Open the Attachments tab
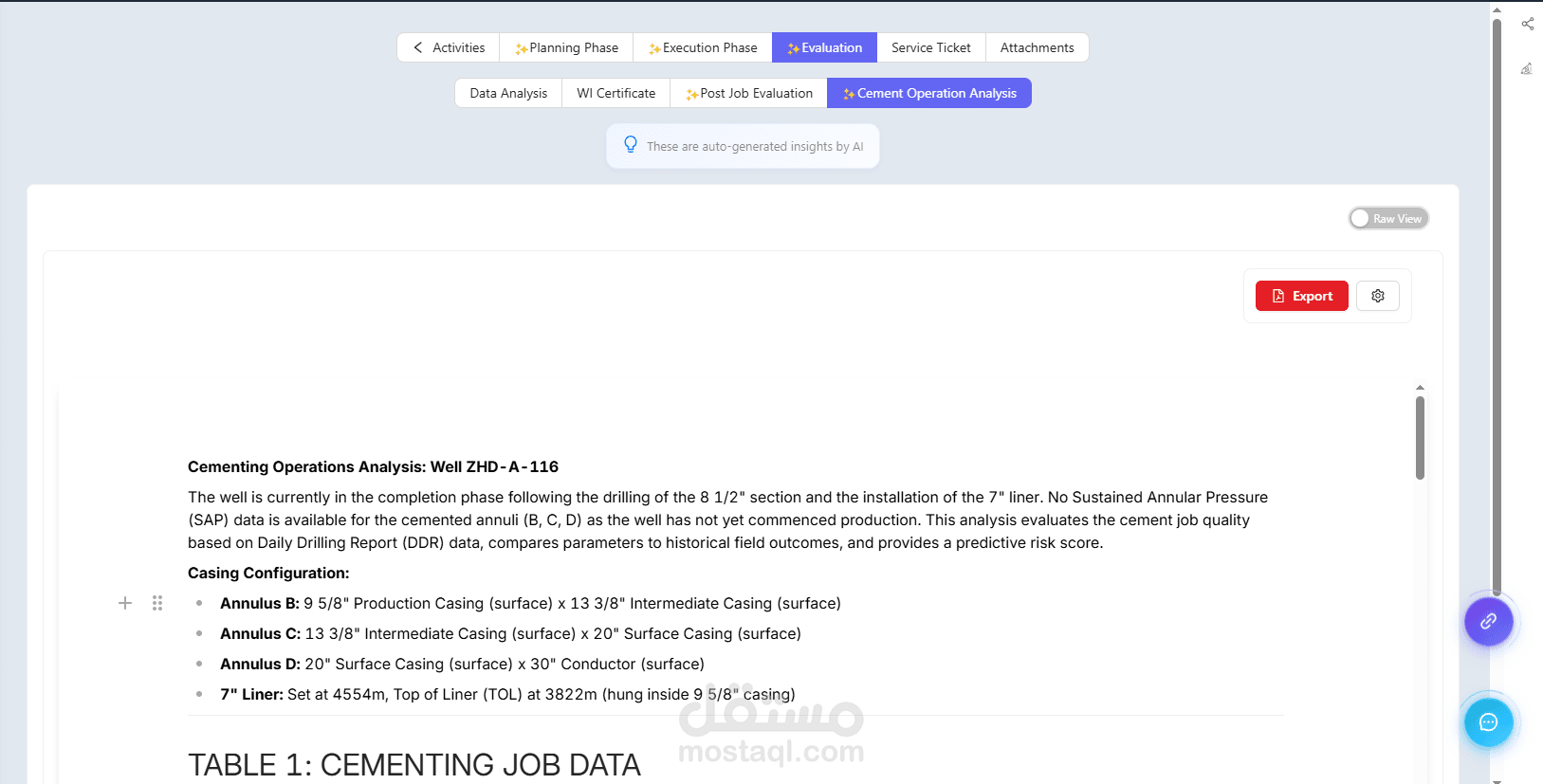1543x784 pixels. pyautogui.click(x=1037, y=47)
